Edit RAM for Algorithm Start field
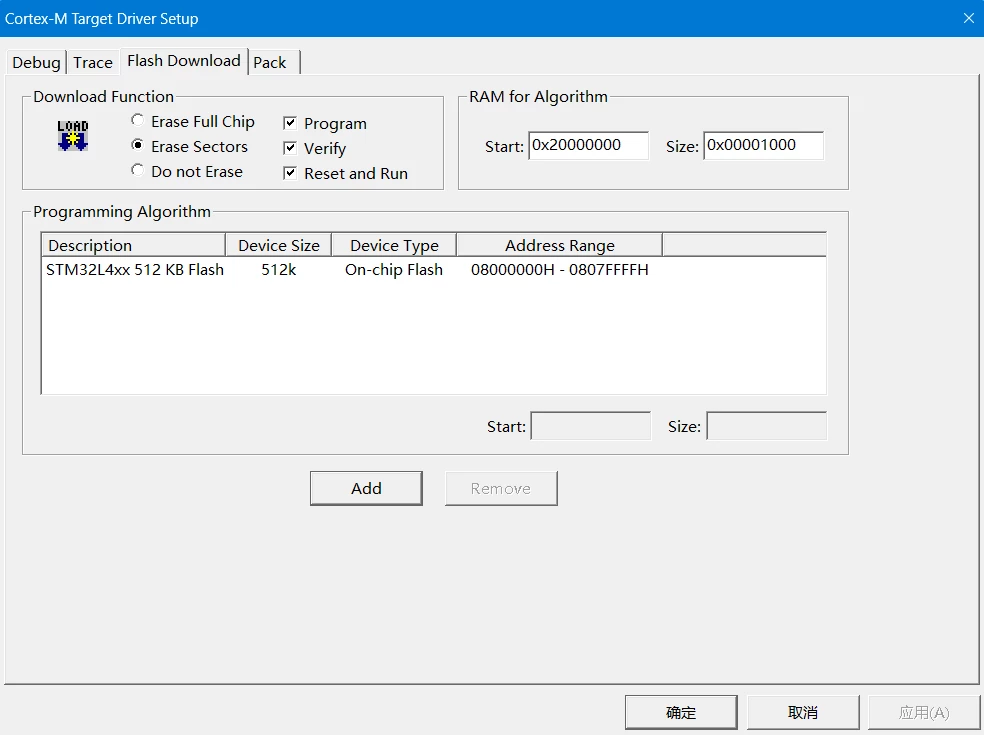984x735 pixels. pos(589,146)
